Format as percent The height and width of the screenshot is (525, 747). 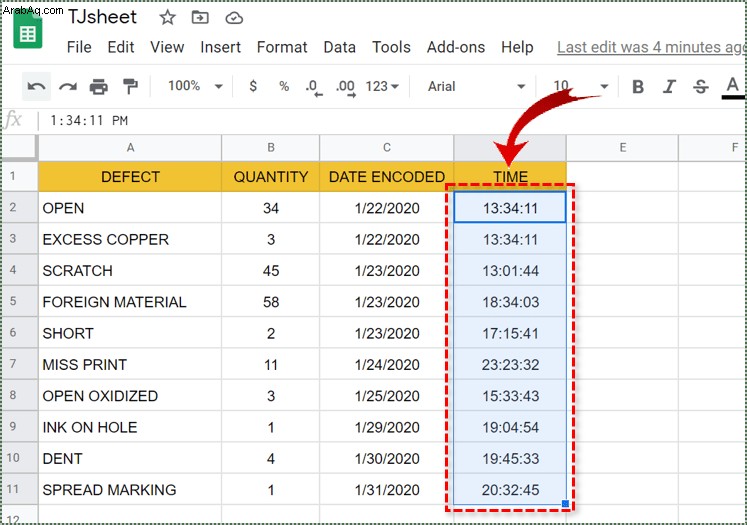point(284,86)
